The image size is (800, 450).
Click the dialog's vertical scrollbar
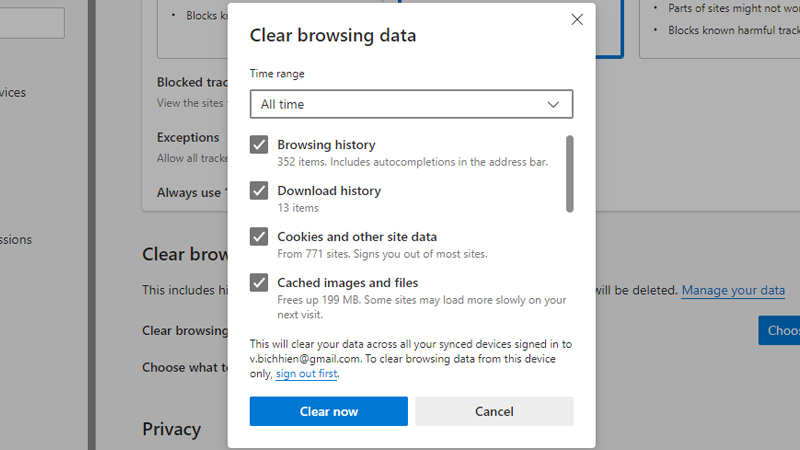tap(570, 174)
